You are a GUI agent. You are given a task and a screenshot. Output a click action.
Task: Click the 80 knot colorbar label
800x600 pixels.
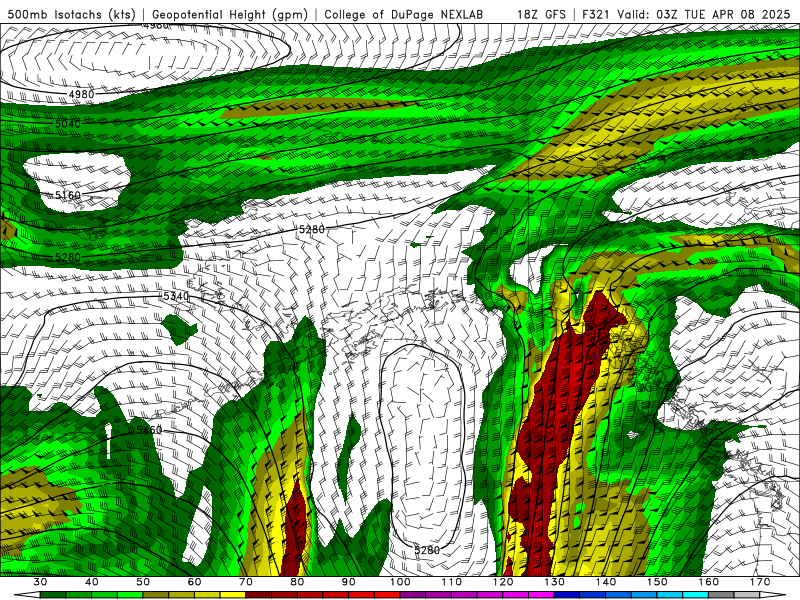297,582
